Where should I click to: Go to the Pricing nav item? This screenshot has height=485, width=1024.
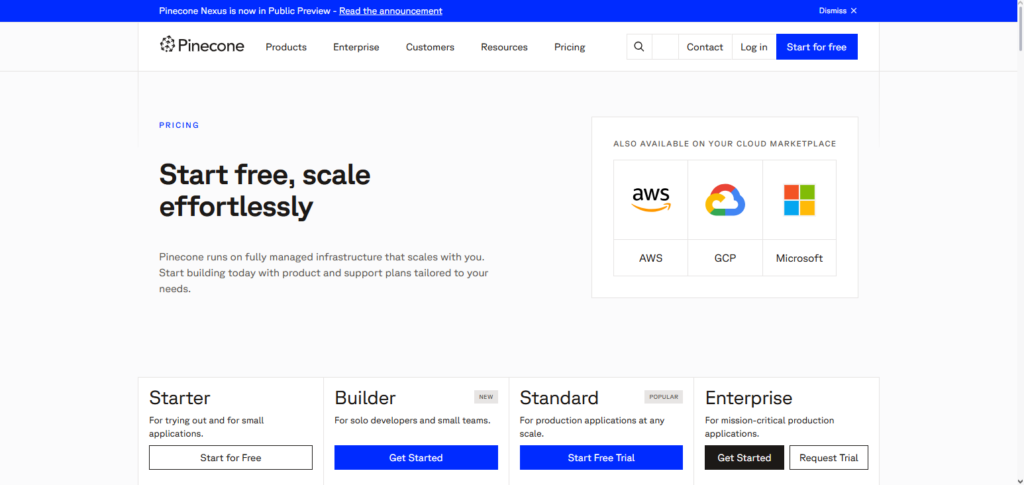(x=569, y=47)
